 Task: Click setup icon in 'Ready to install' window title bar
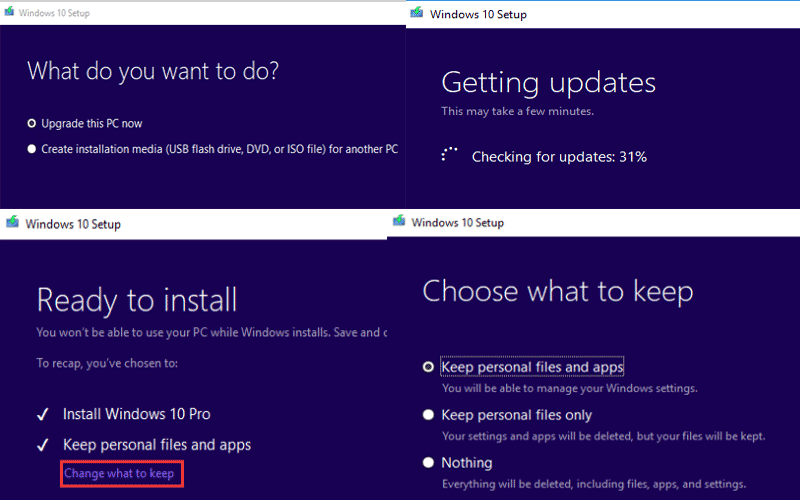(x=12, y=222)
